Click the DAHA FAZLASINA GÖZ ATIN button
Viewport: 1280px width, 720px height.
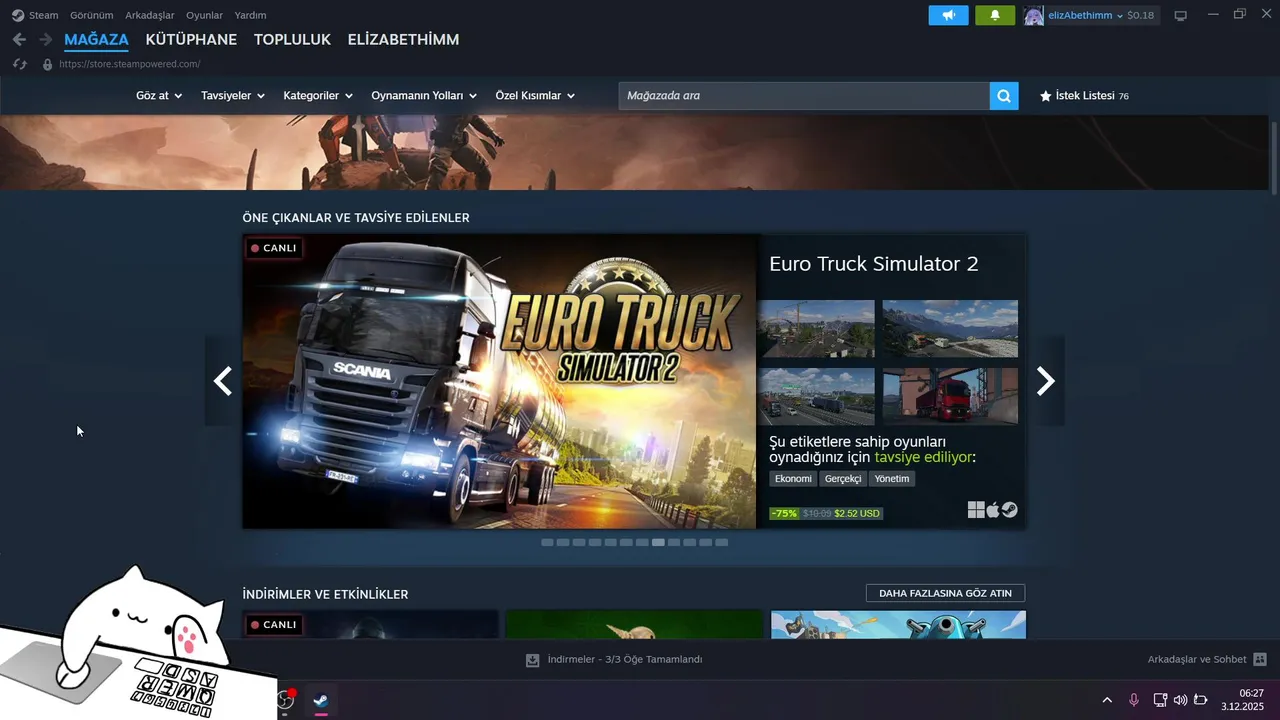pyautogui.click(x=945, y=593)
